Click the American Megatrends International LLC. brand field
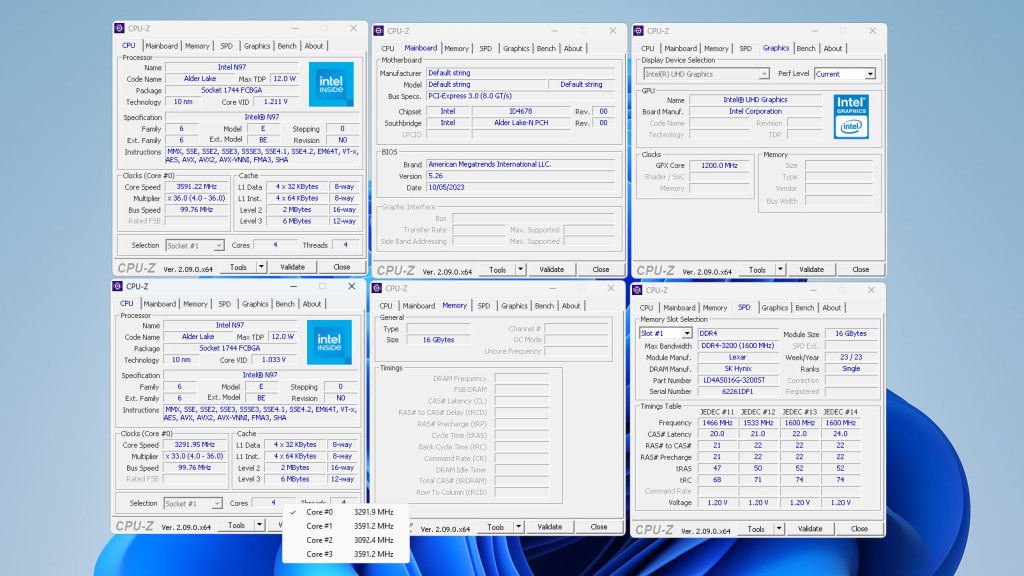This screenshot has height=576, width=1024. tap(520, 165)
